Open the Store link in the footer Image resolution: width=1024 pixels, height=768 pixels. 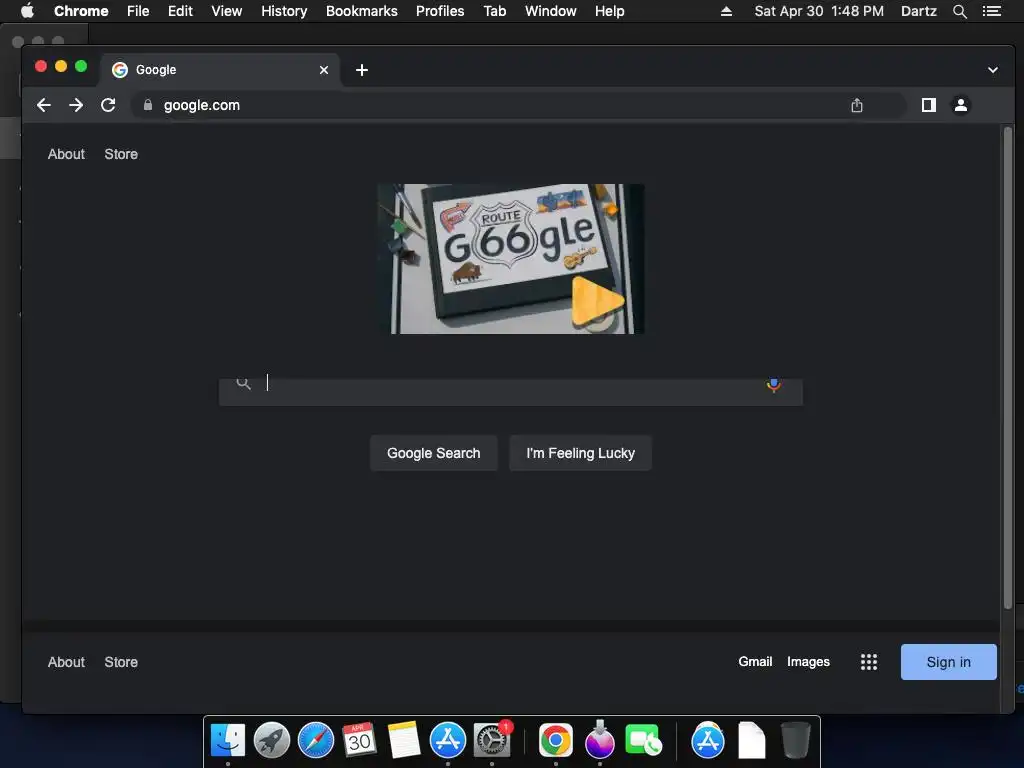point(121,662)
